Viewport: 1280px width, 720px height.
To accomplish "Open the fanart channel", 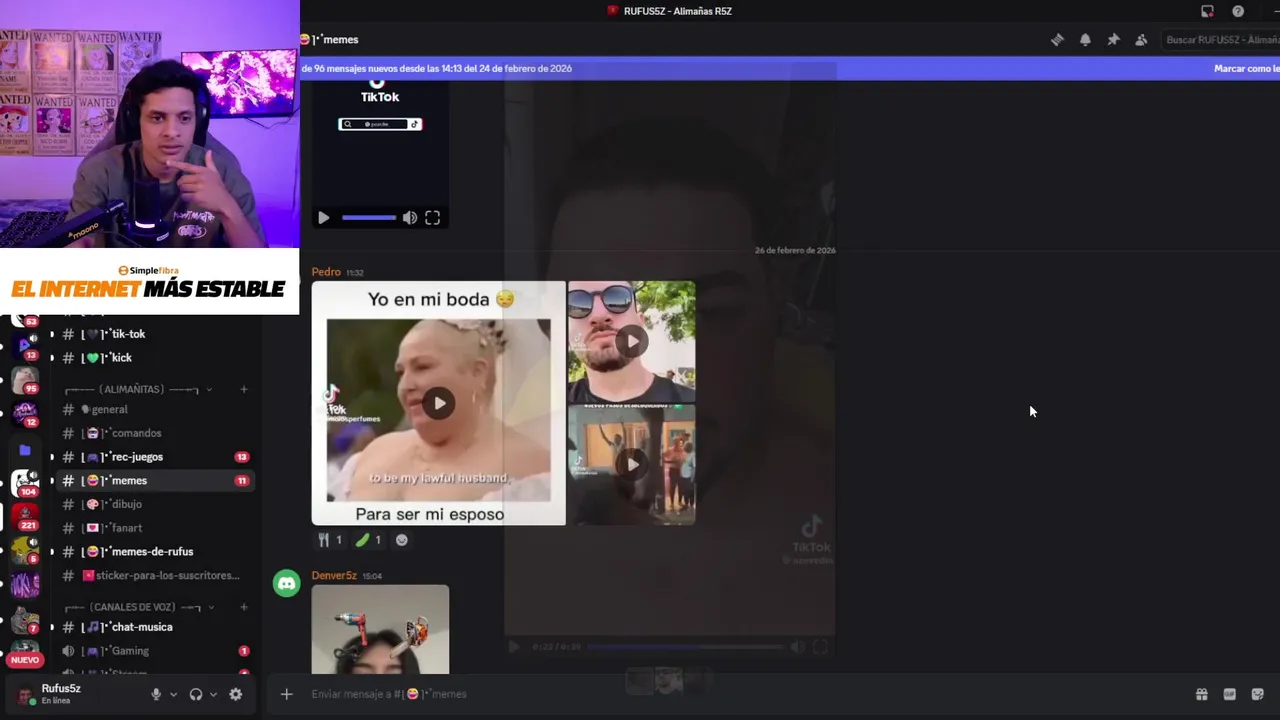I will pyautogui.click(x=154, y=528).
